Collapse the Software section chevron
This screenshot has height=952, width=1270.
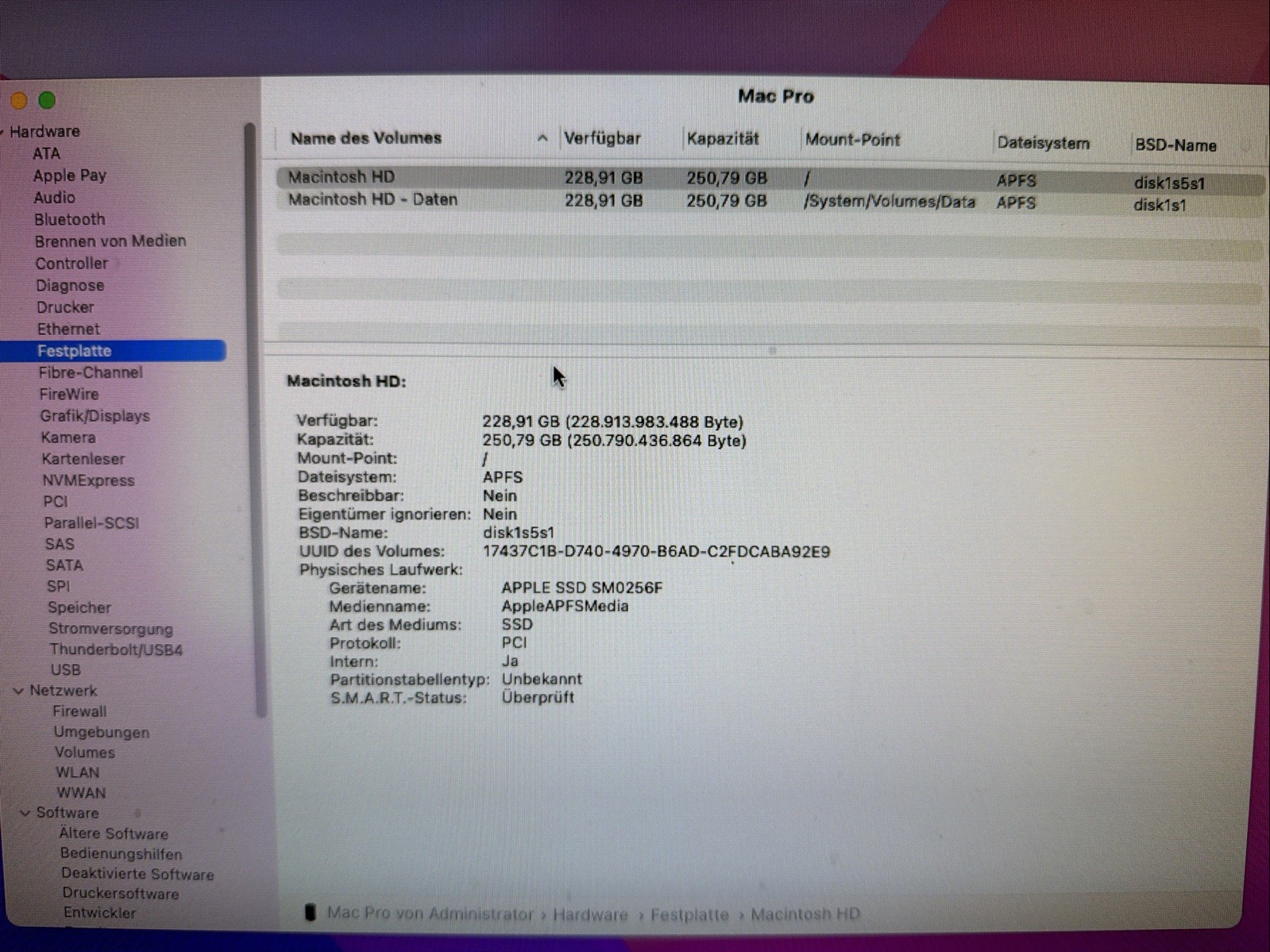click(x=25, y=813)
